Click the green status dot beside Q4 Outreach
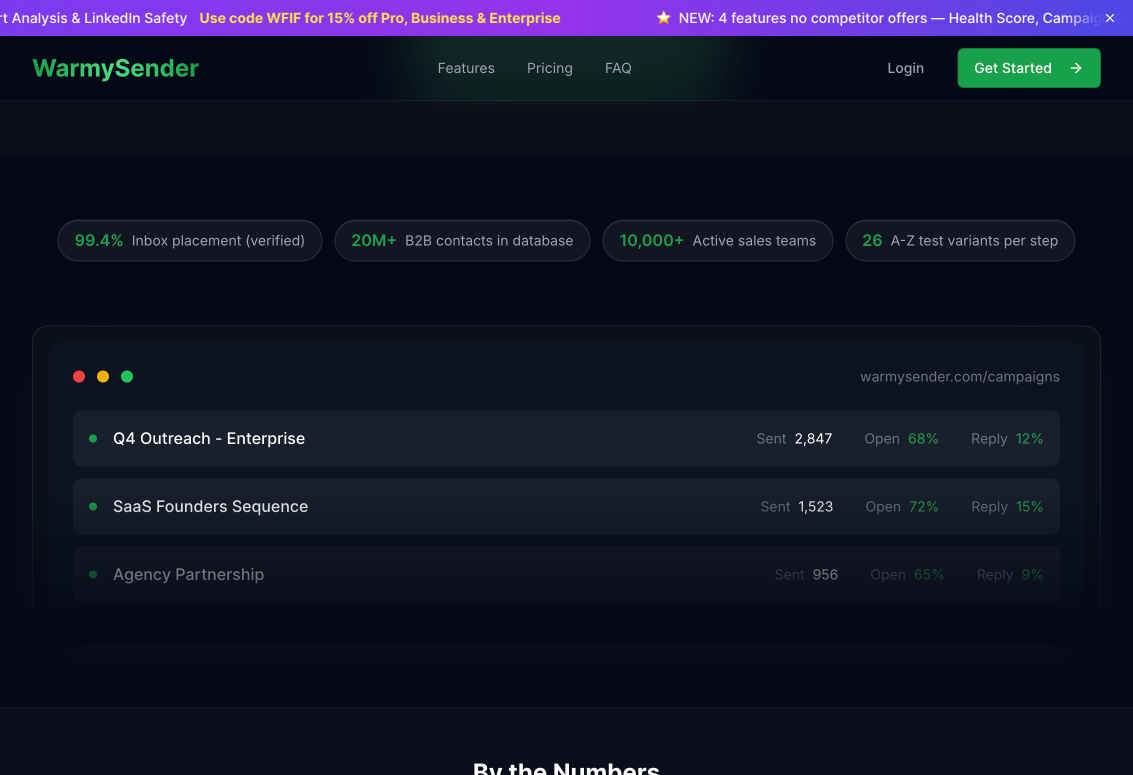Screen dimensions: 1133x775 click(x=93, y=439)
